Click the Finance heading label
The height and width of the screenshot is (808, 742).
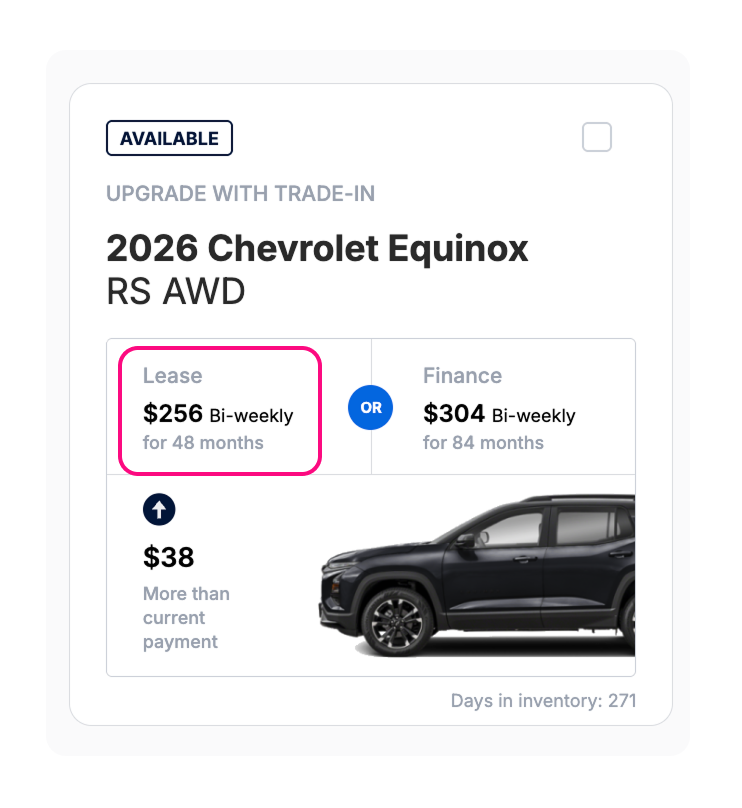click(462, 376)
